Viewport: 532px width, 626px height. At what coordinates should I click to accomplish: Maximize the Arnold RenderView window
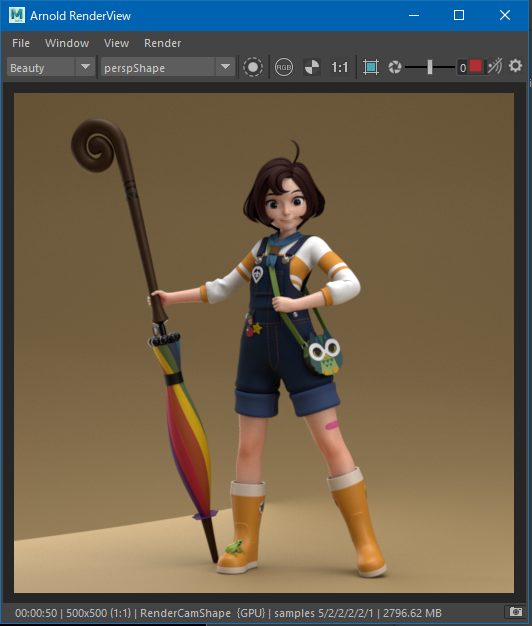[x=459, y=15]
